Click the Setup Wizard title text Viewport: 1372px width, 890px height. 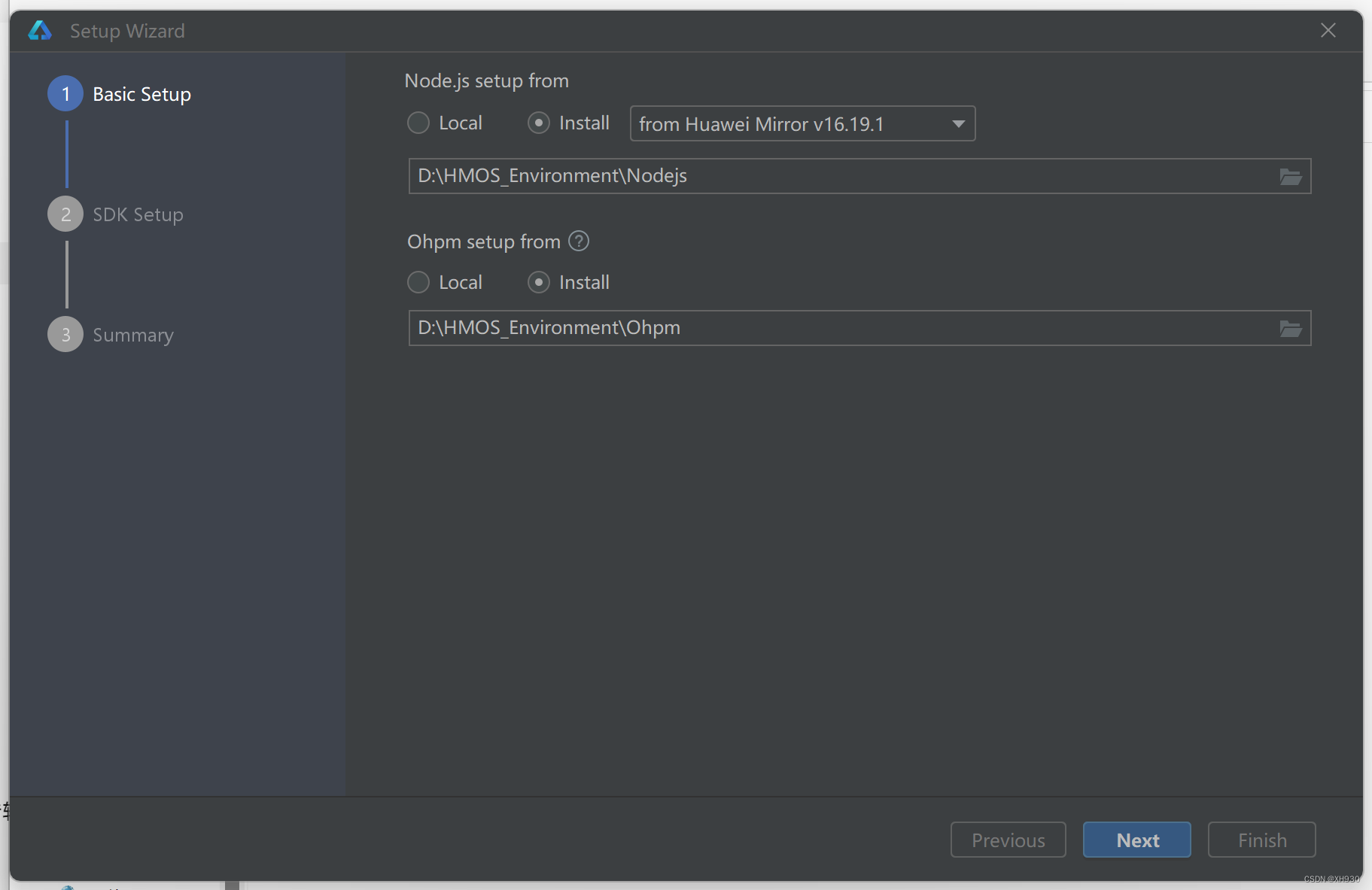point(127,31)
